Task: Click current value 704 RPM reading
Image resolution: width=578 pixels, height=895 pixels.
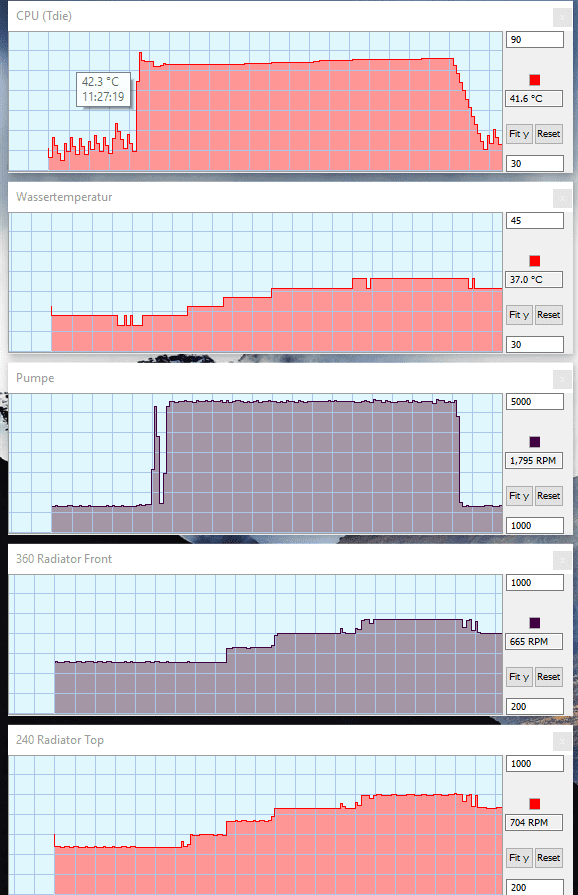Action: [x=534, y=823]
